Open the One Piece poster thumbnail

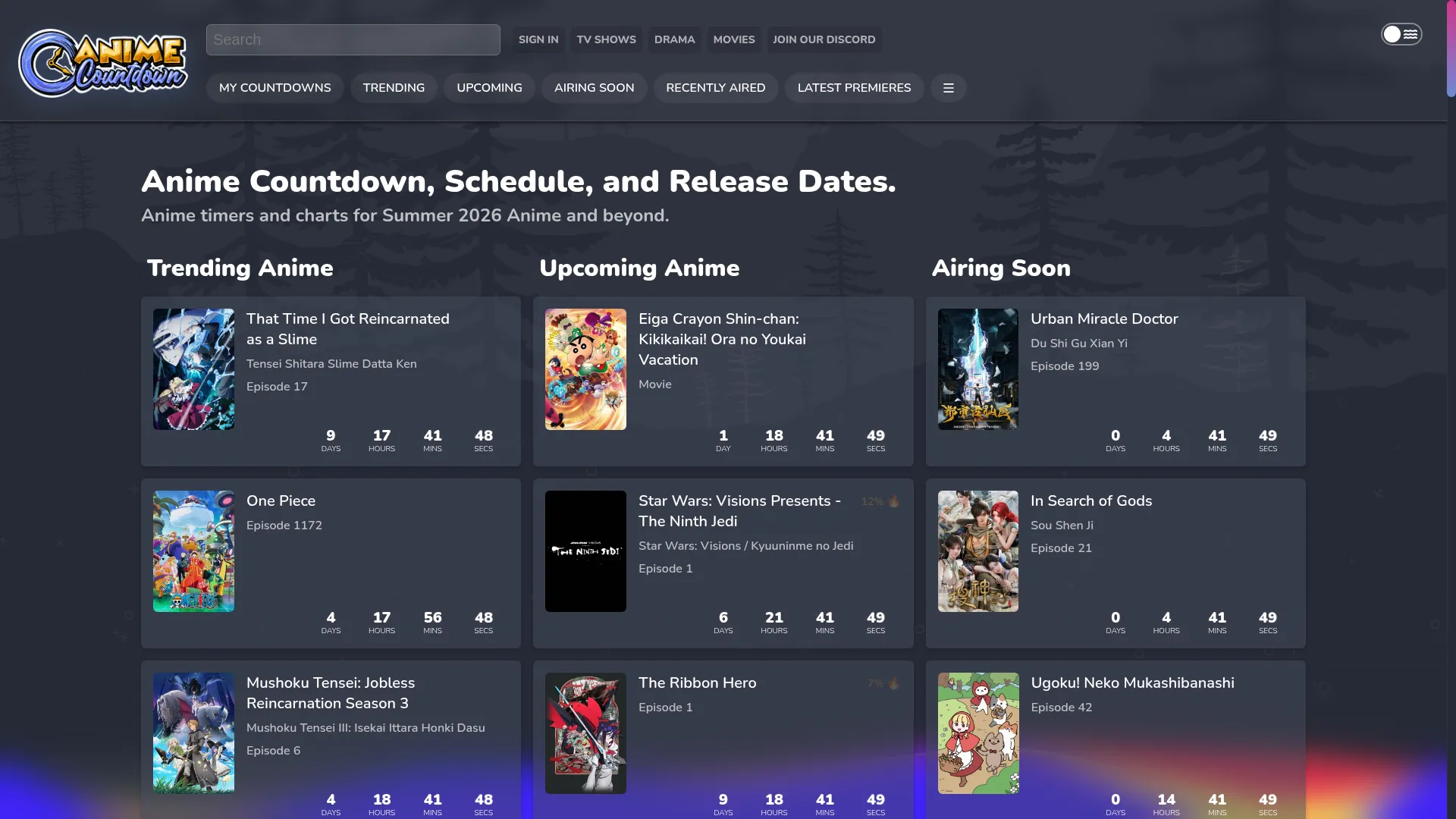(193, 551)
